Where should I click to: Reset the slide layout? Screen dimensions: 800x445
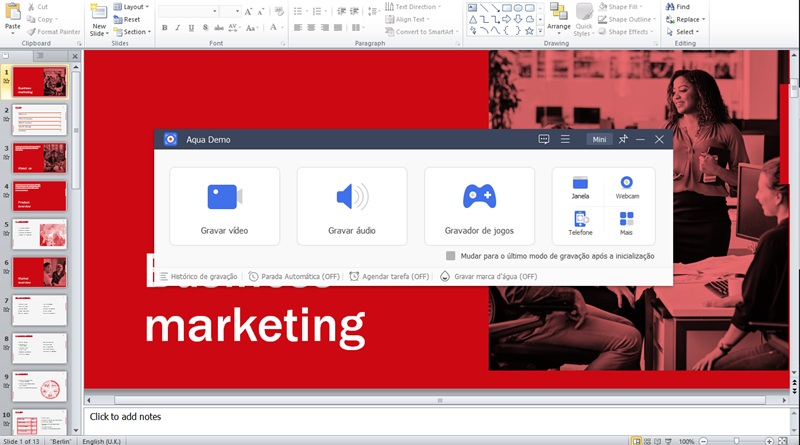[127, 19]
